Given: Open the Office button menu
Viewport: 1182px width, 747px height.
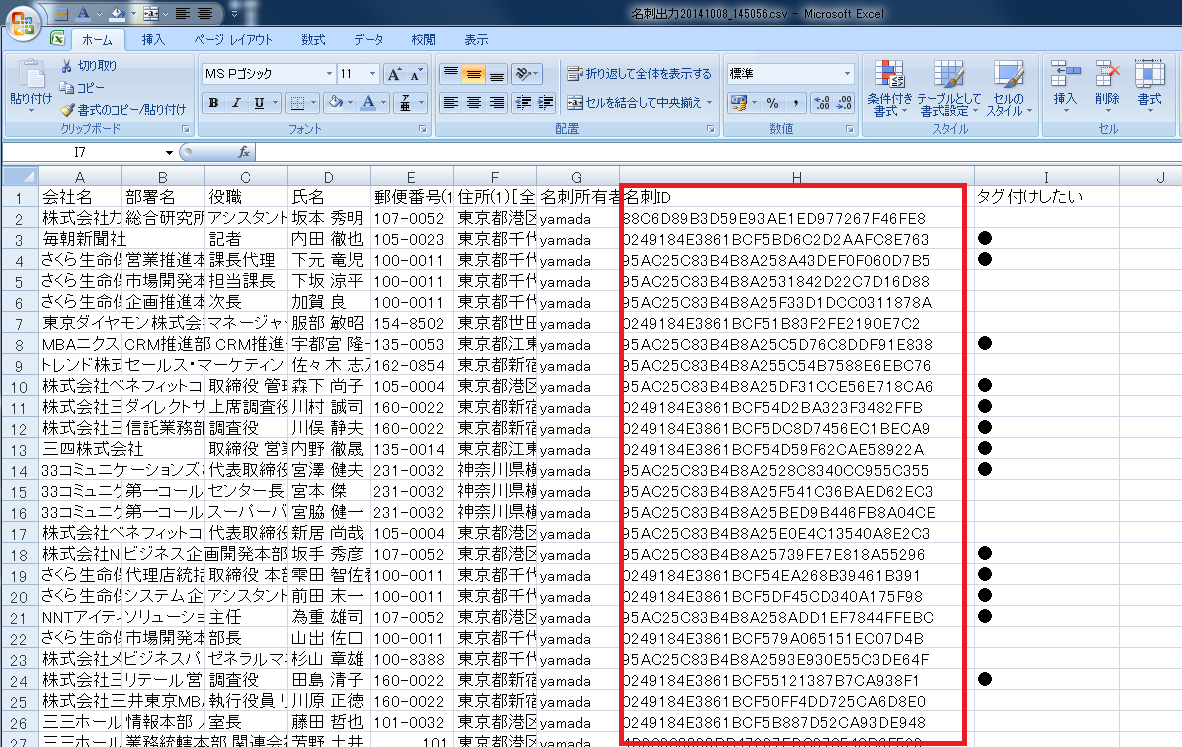Looking at the screenshot, I should [23, 23].
